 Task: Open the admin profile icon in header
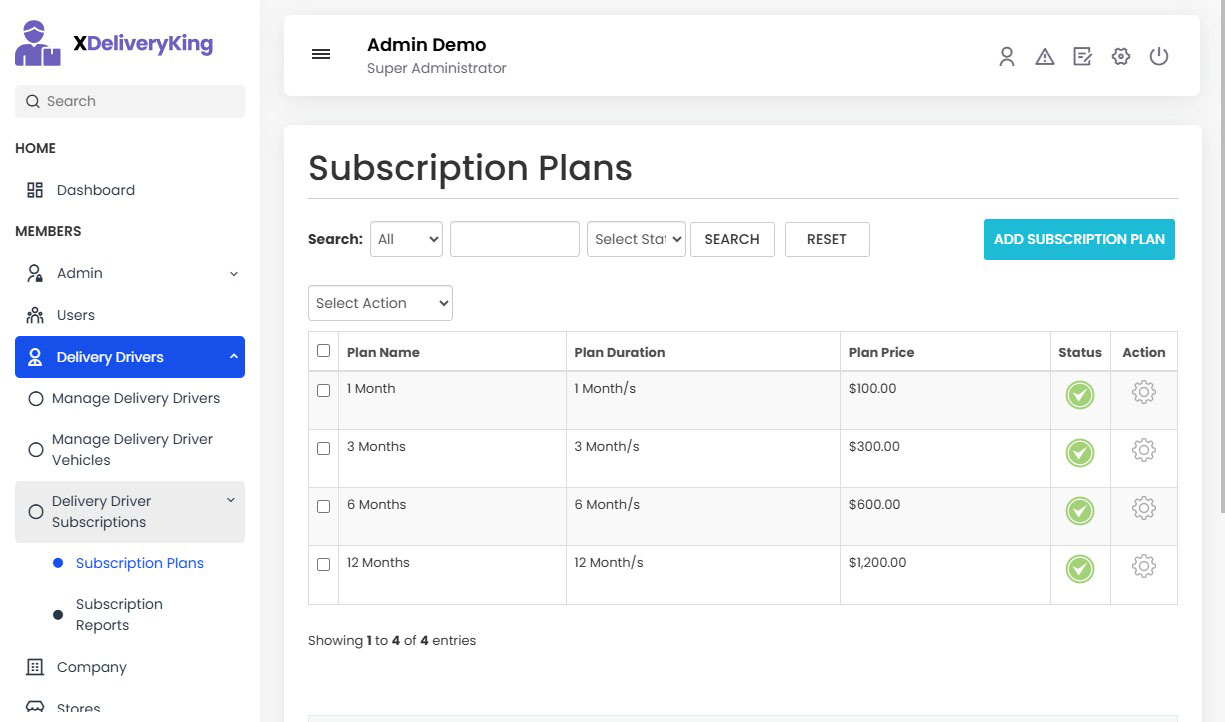pyautogui.click(x=1006, y=57)
